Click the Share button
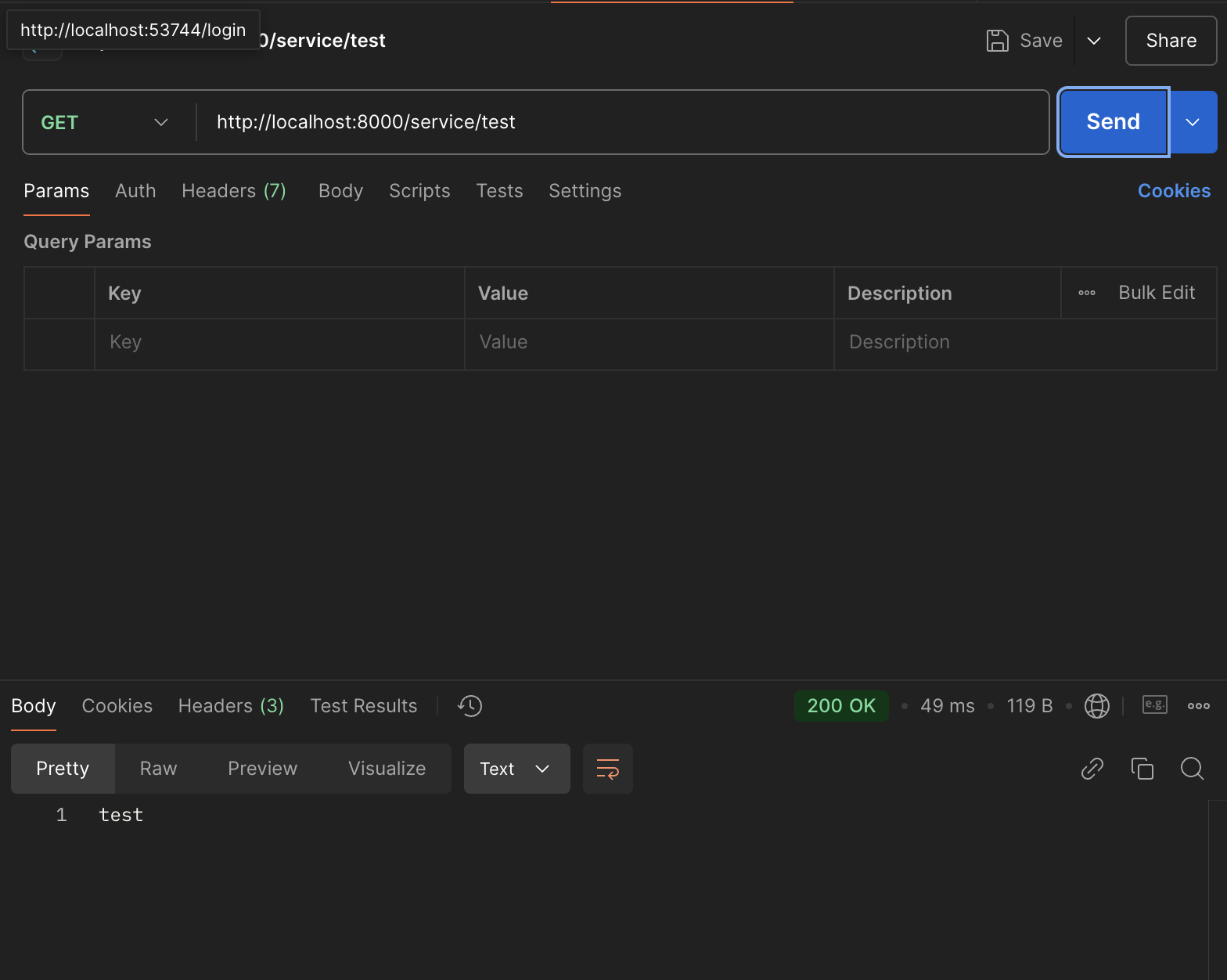 click(x=1171, y=41)
